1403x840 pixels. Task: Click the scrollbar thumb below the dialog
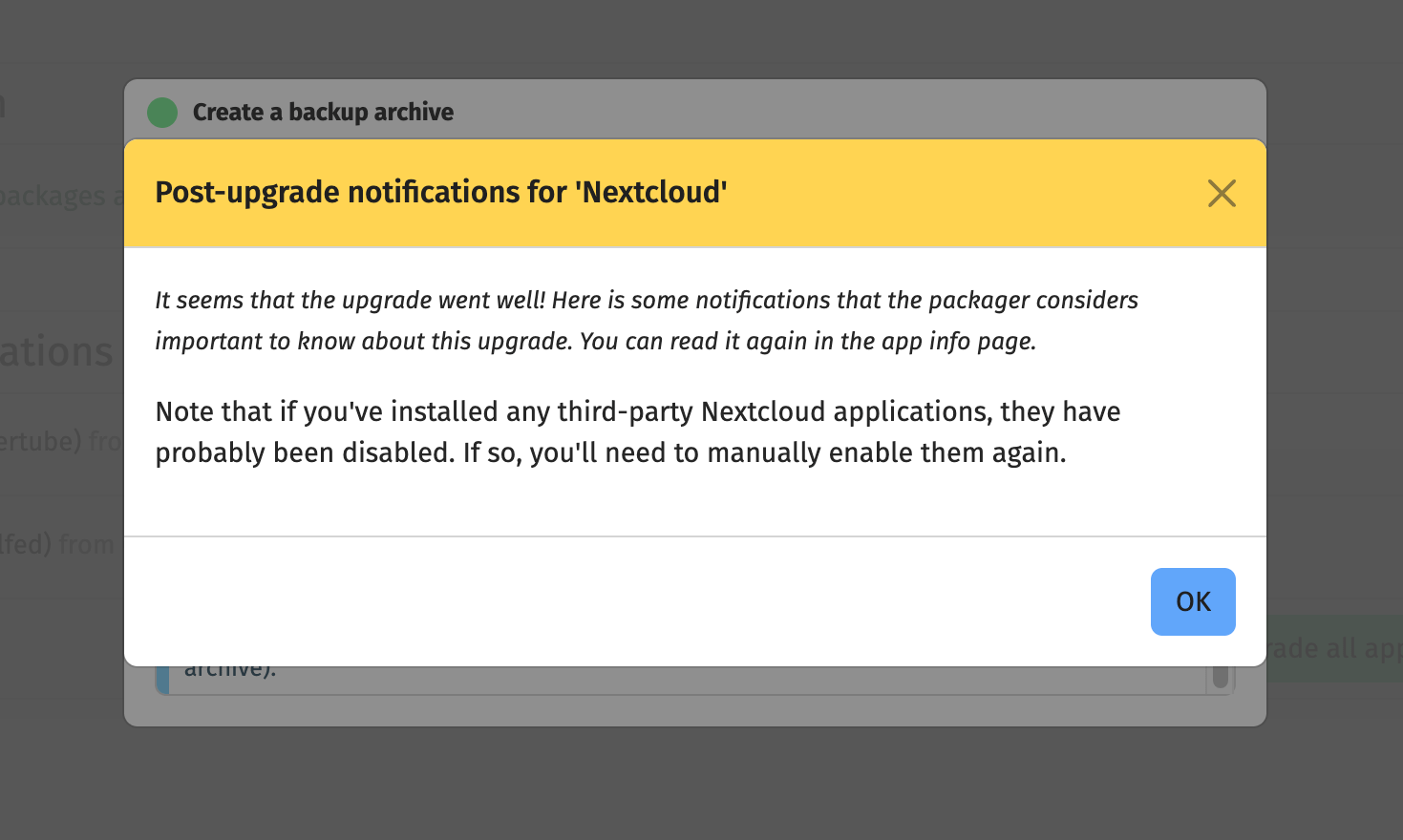pos(1222,675)
